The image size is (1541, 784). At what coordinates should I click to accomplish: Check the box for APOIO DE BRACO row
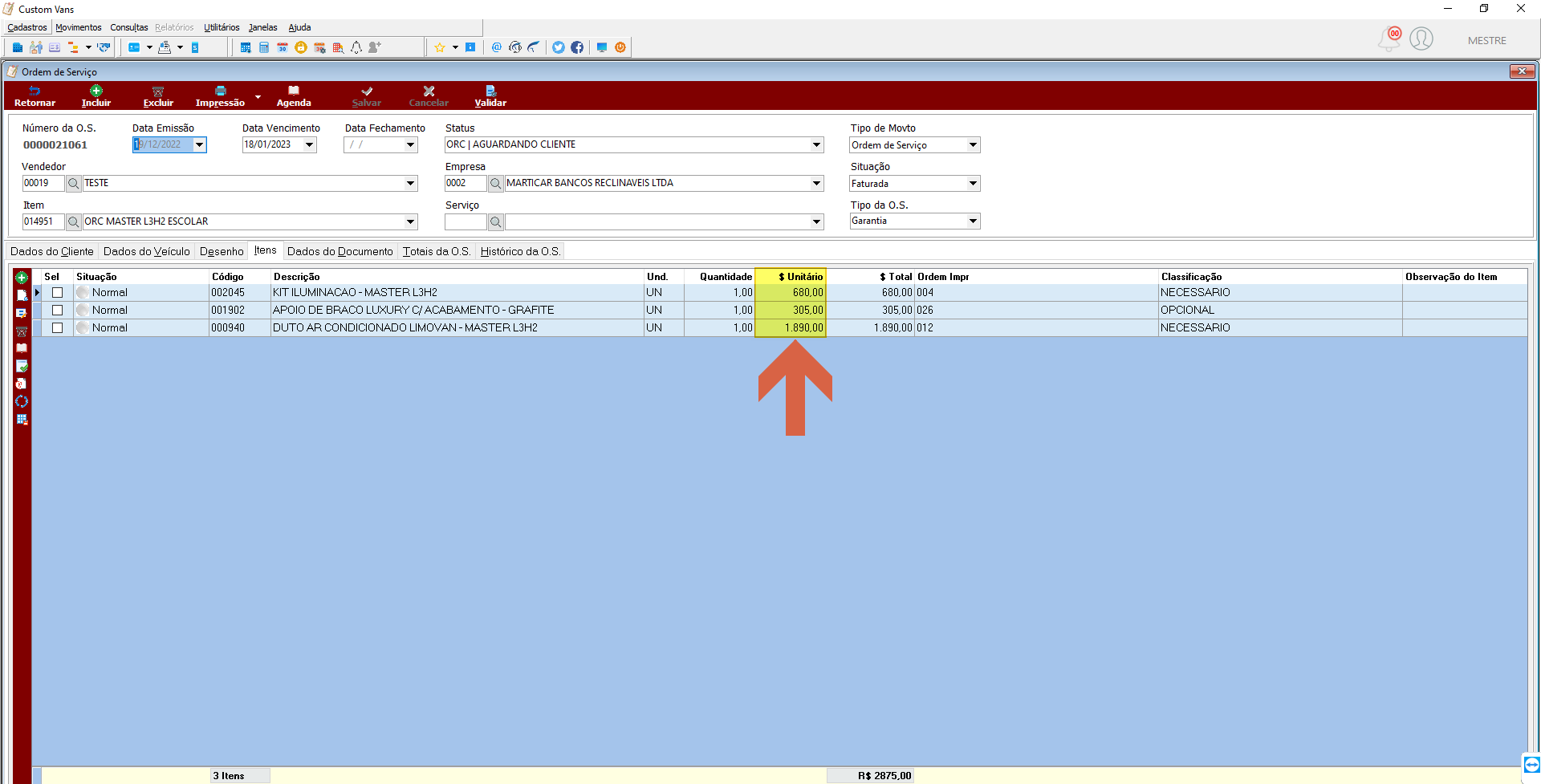click(x=57, y=311)
